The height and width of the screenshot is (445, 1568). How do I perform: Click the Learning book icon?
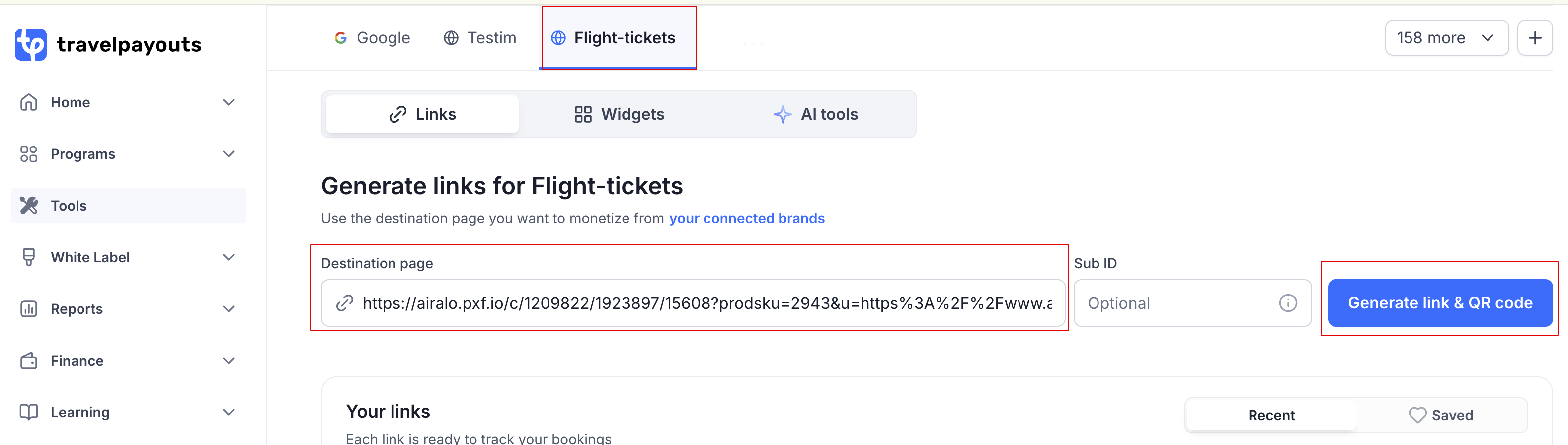(29, 412)
